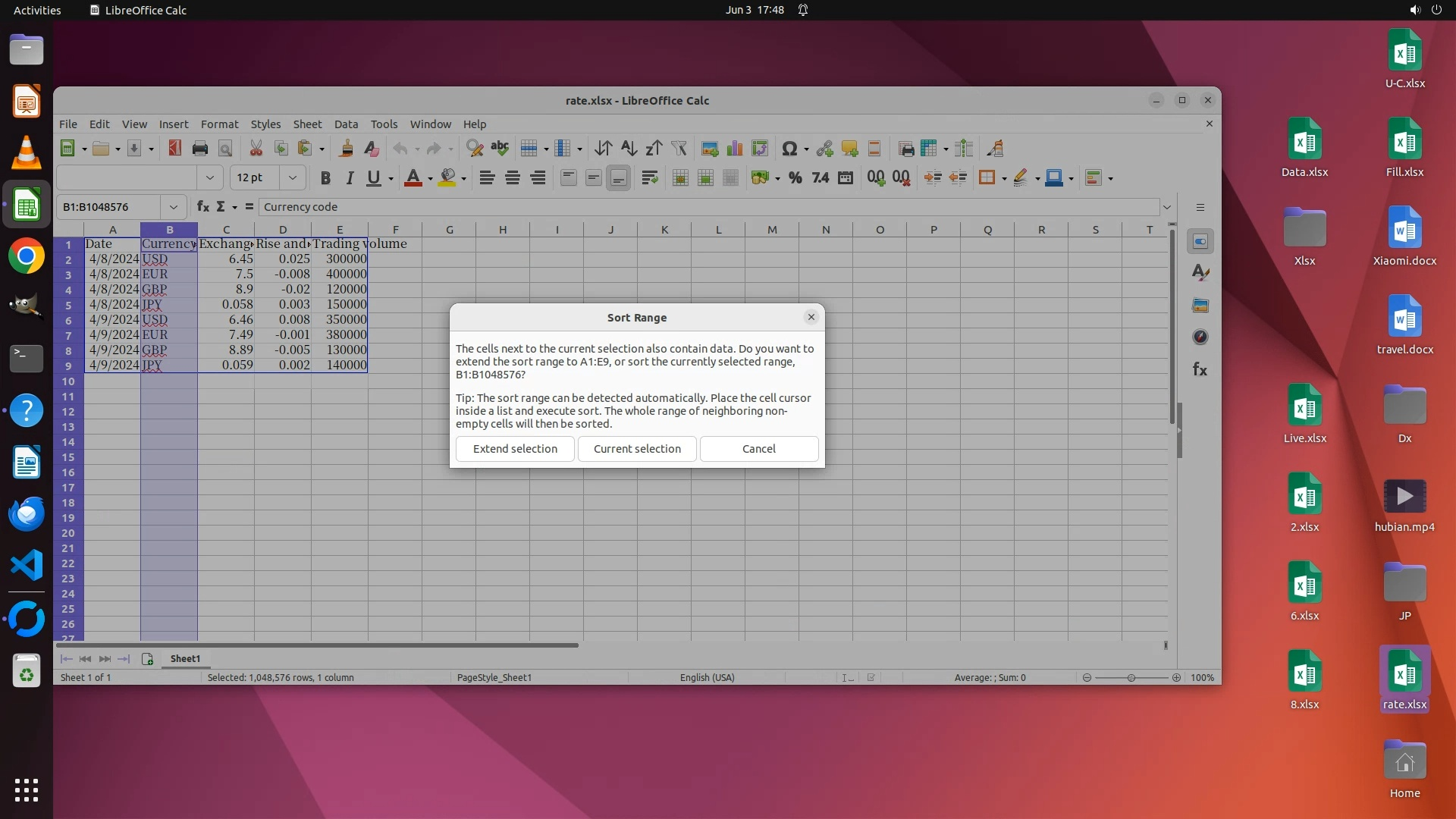Image resolution: width=1456 pixels, height=819 pixels.
Task: Click the AutoFilter funnel icon
Action: point(679,149)
